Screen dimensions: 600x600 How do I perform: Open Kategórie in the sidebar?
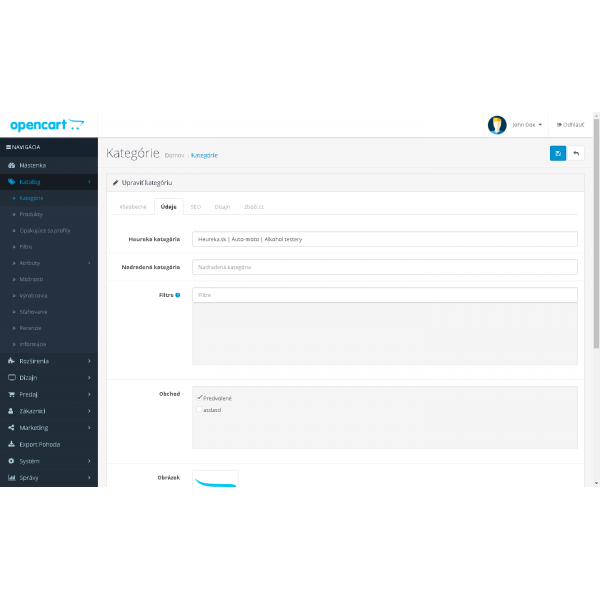(x=31, y=198)
